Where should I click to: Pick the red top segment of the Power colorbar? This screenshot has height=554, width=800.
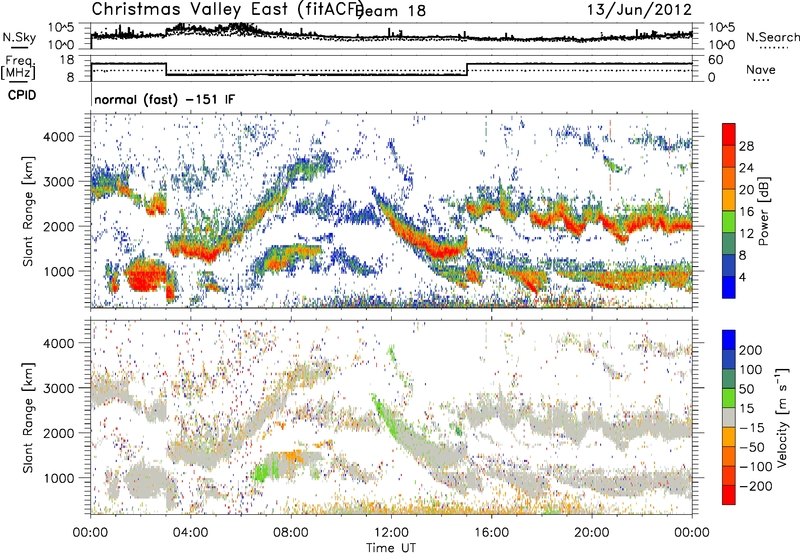[x=729, y=135]
